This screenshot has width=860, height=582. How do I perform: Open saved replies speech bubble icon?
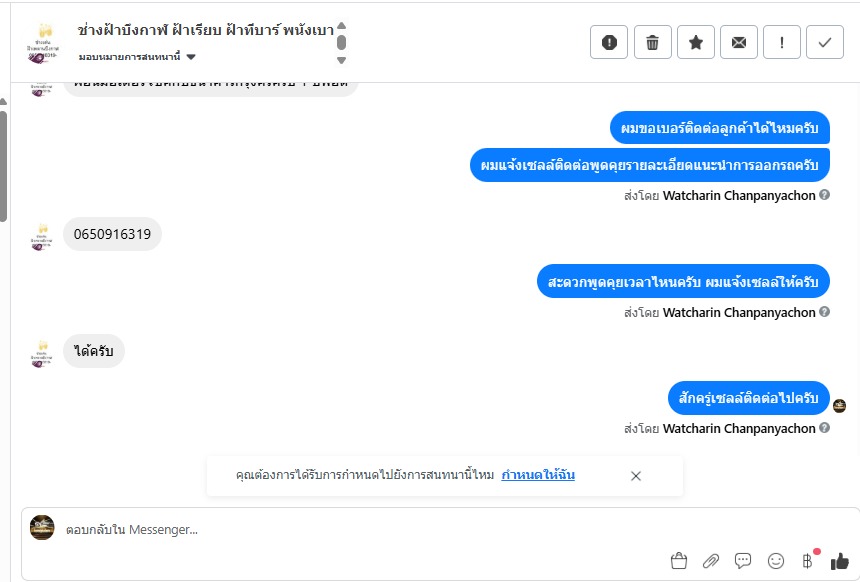coord(743,561)
